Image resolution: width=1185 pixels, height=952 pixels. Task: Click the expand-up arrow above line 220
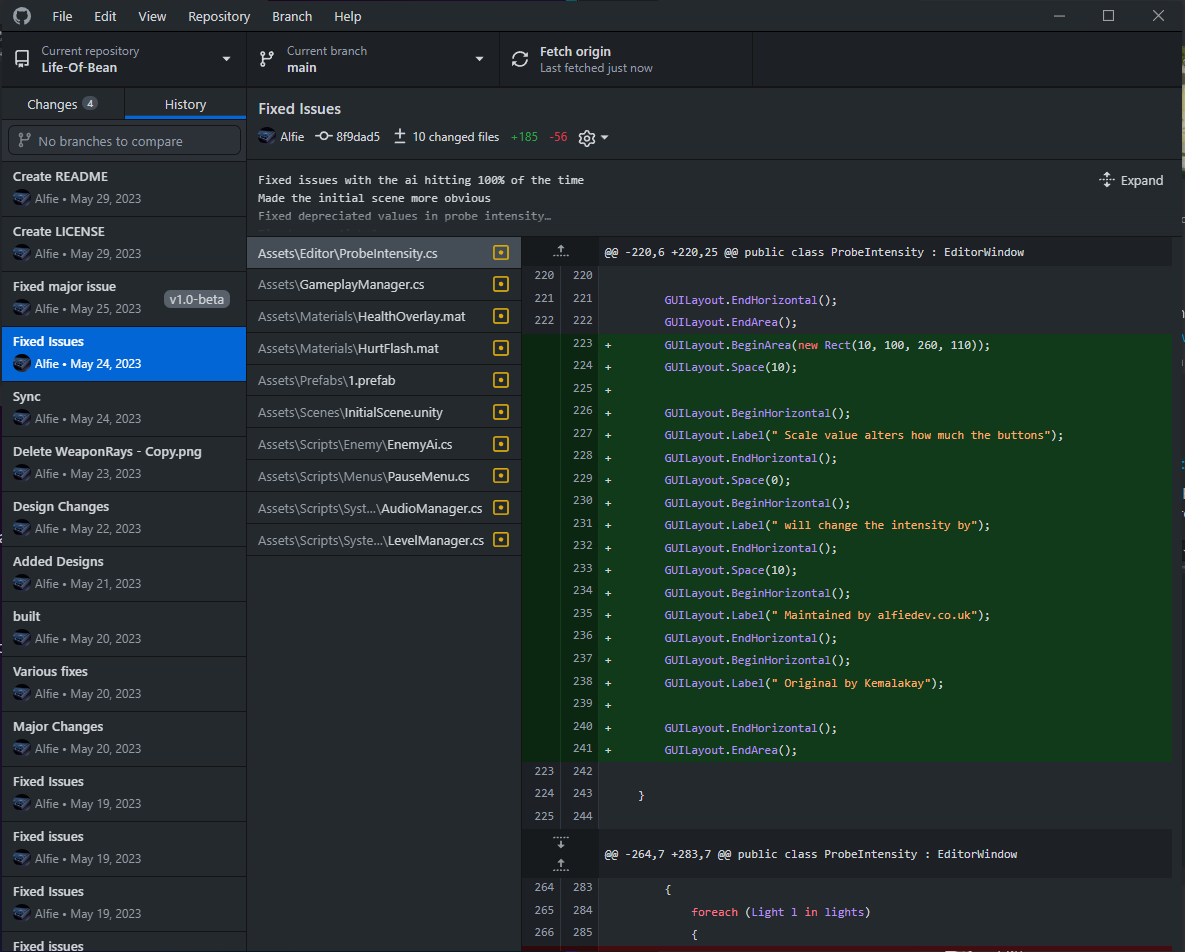point(560,252)
